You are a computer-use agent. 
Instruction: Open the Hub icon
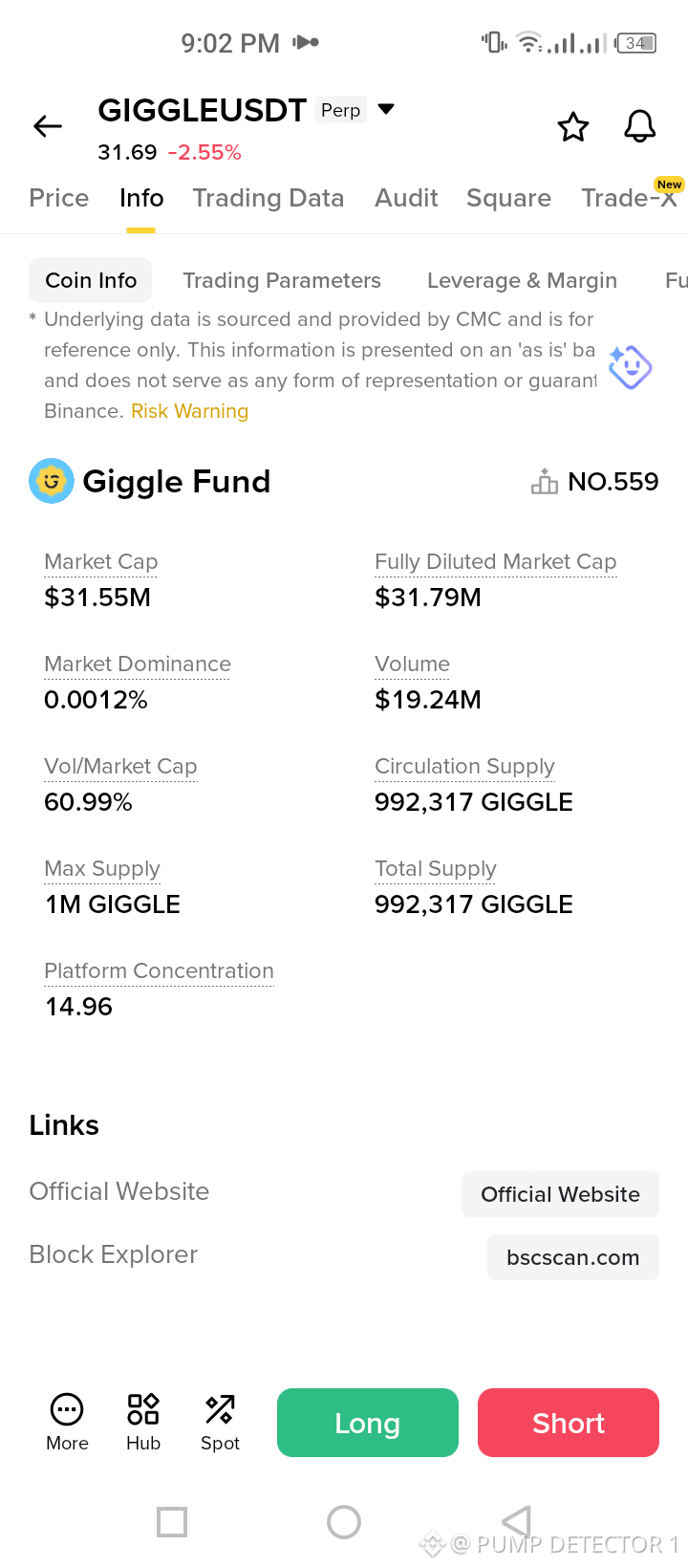(x=143, y=1409)
